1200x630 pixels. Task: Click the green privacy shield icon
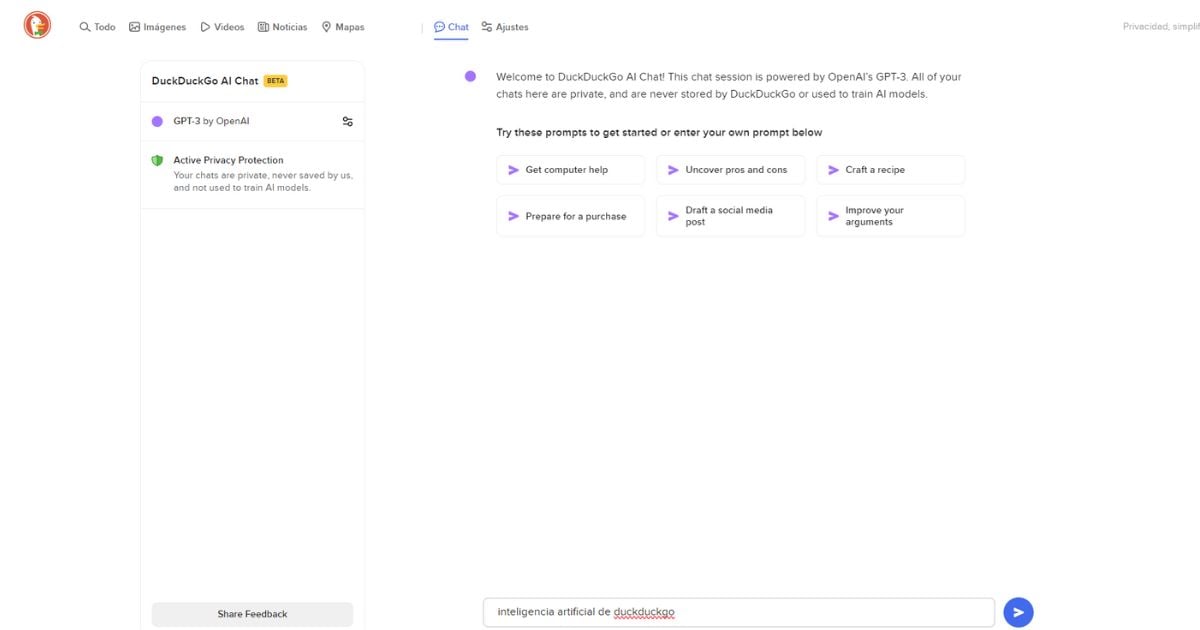(157, 160)
